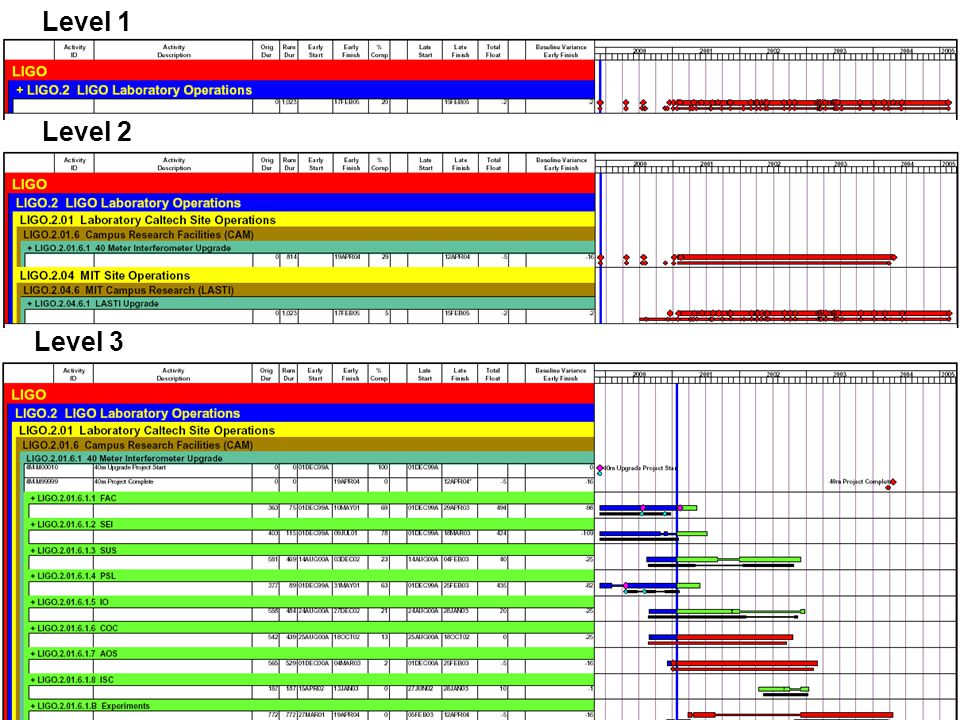Click year 2001 on Level 3 timescale

(706, 374)
